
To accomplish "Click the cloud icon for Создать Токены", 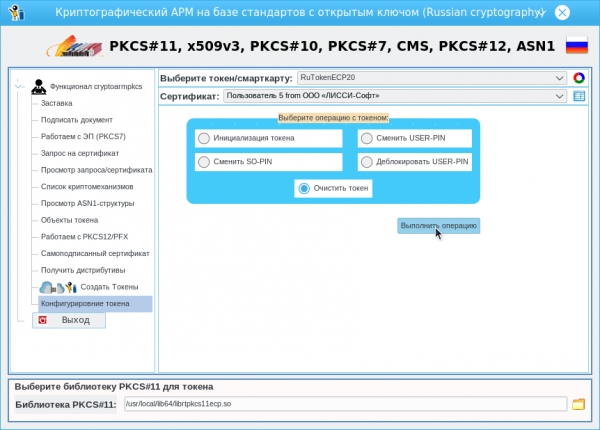I will [50, 287].
